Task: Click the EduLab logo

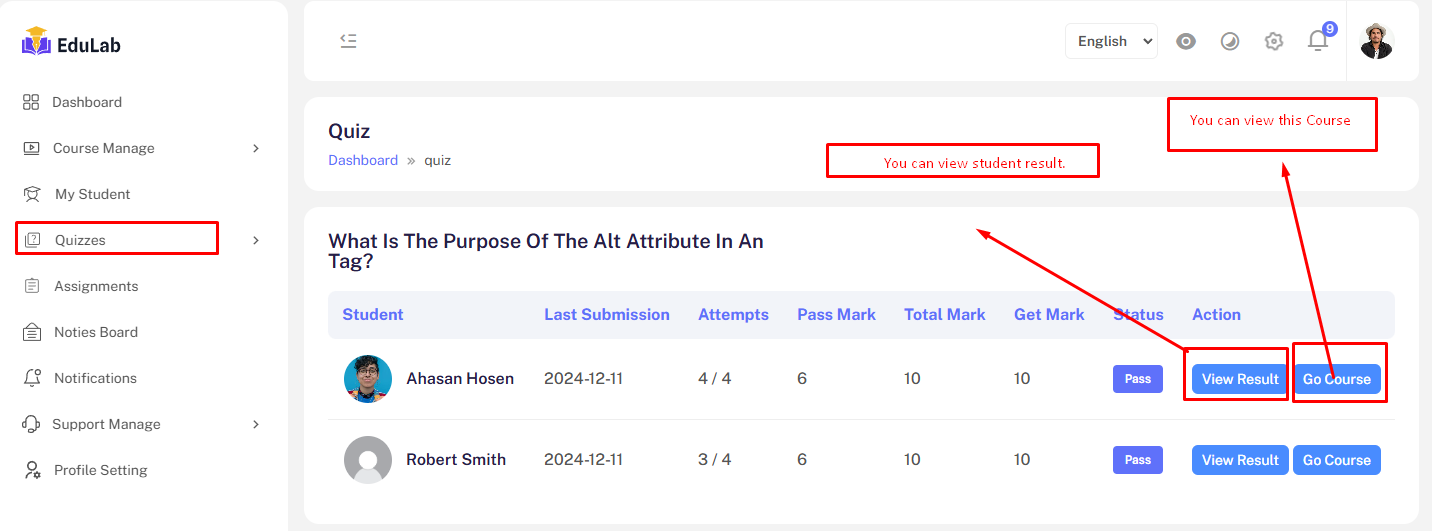Action: 71,43
